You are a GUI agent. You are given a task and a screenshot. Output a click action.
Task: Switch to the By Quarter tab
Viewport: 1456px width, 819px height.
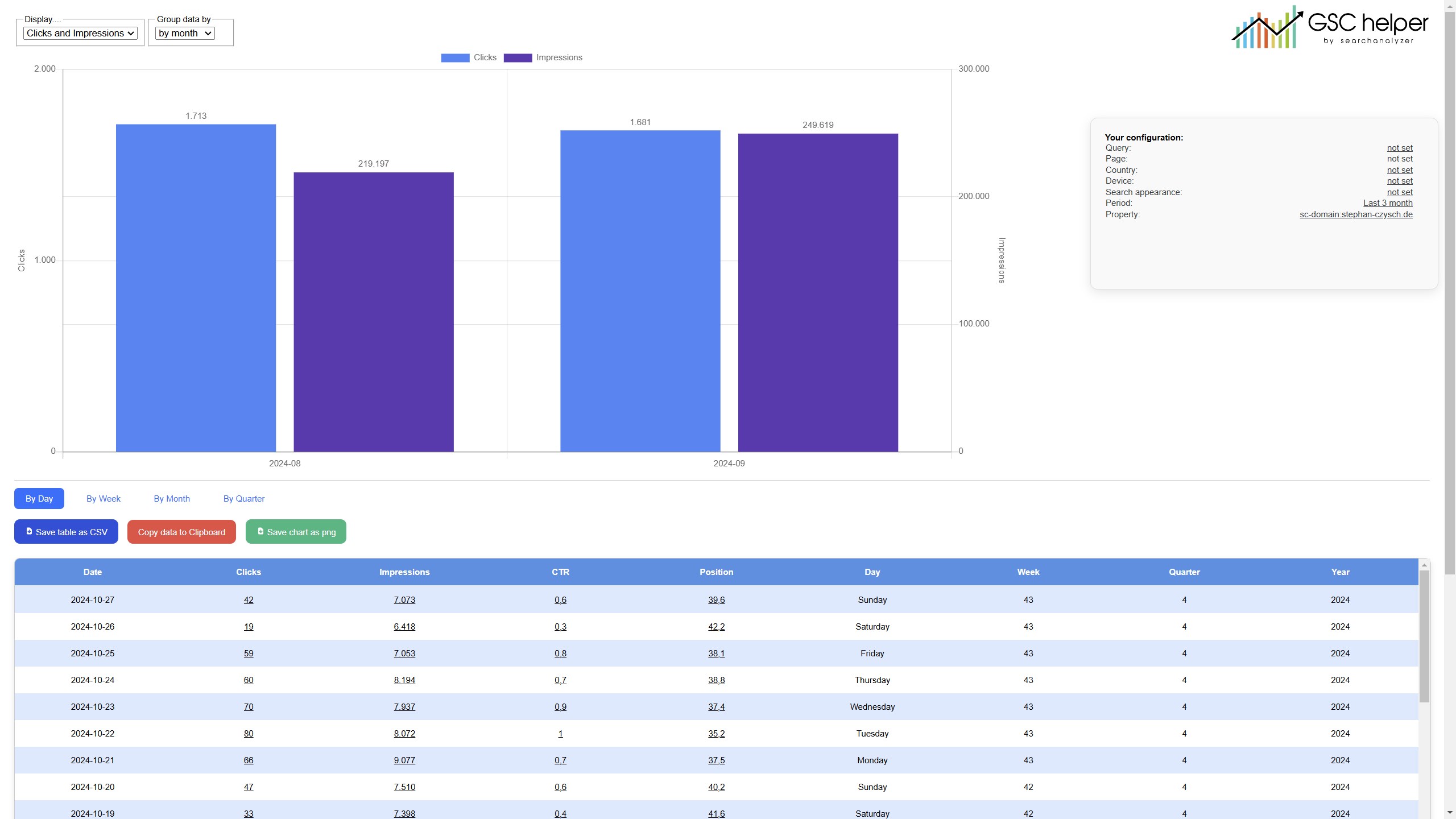click(x=243, y=498)
